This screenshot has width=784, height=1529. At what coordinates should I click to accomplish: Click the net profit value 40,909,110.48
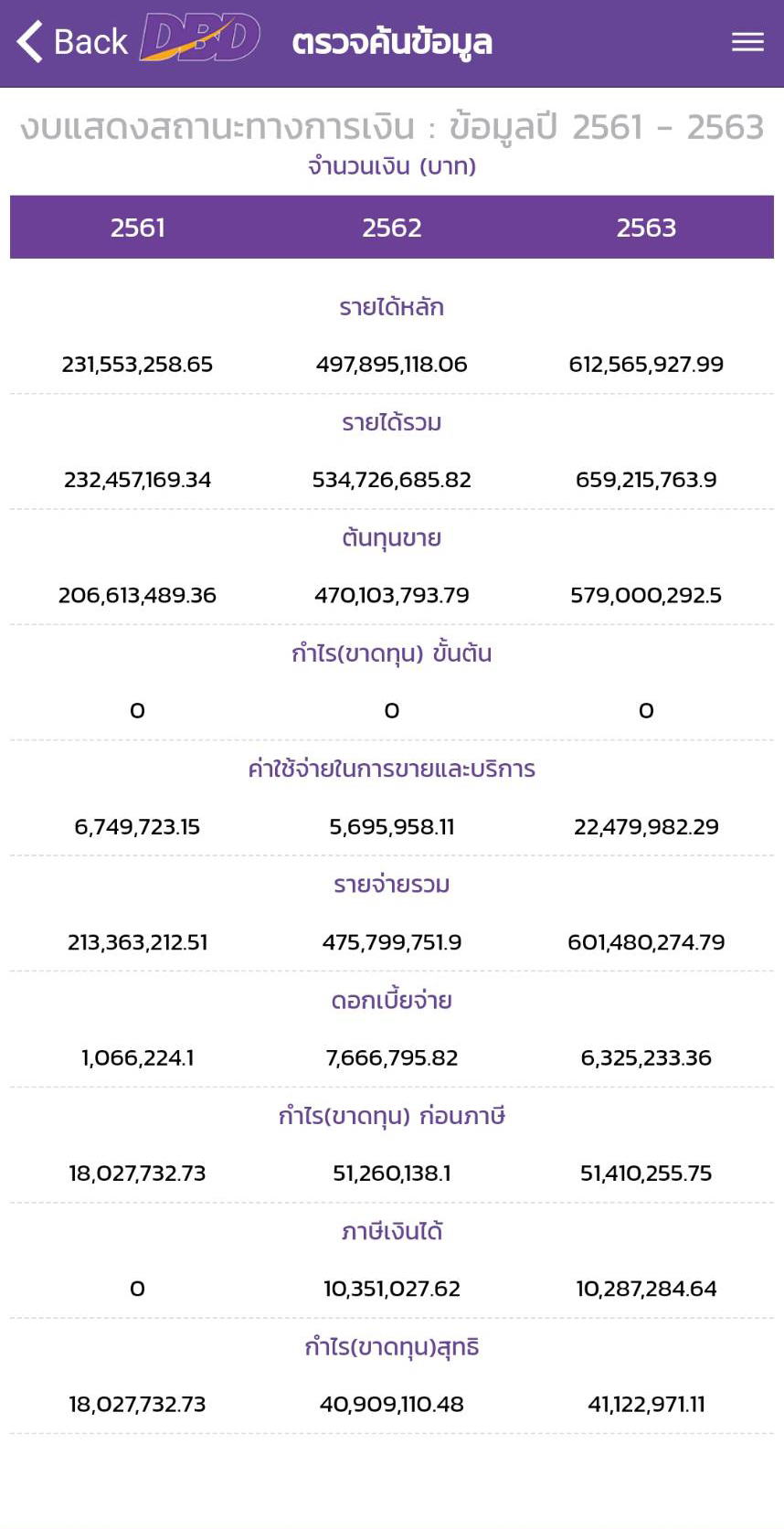[392, 1404]
